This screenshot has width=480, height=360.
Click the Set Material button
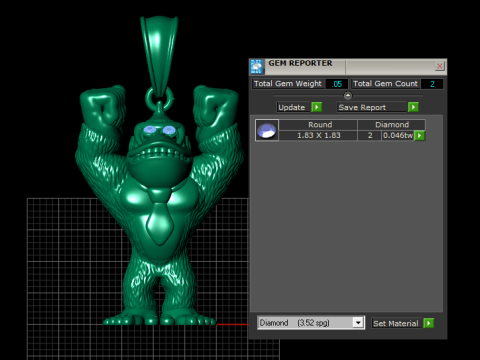[x=396, y=323]
